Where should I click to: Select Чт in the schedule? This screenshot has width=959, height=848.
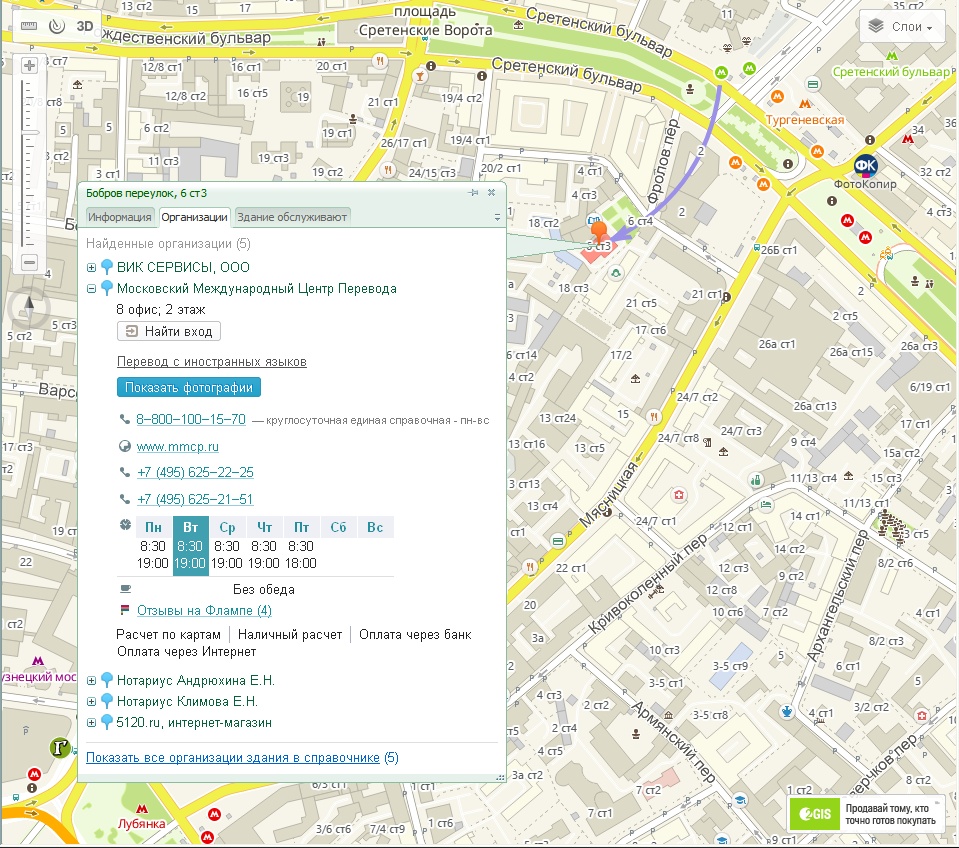tap(264, 527)
